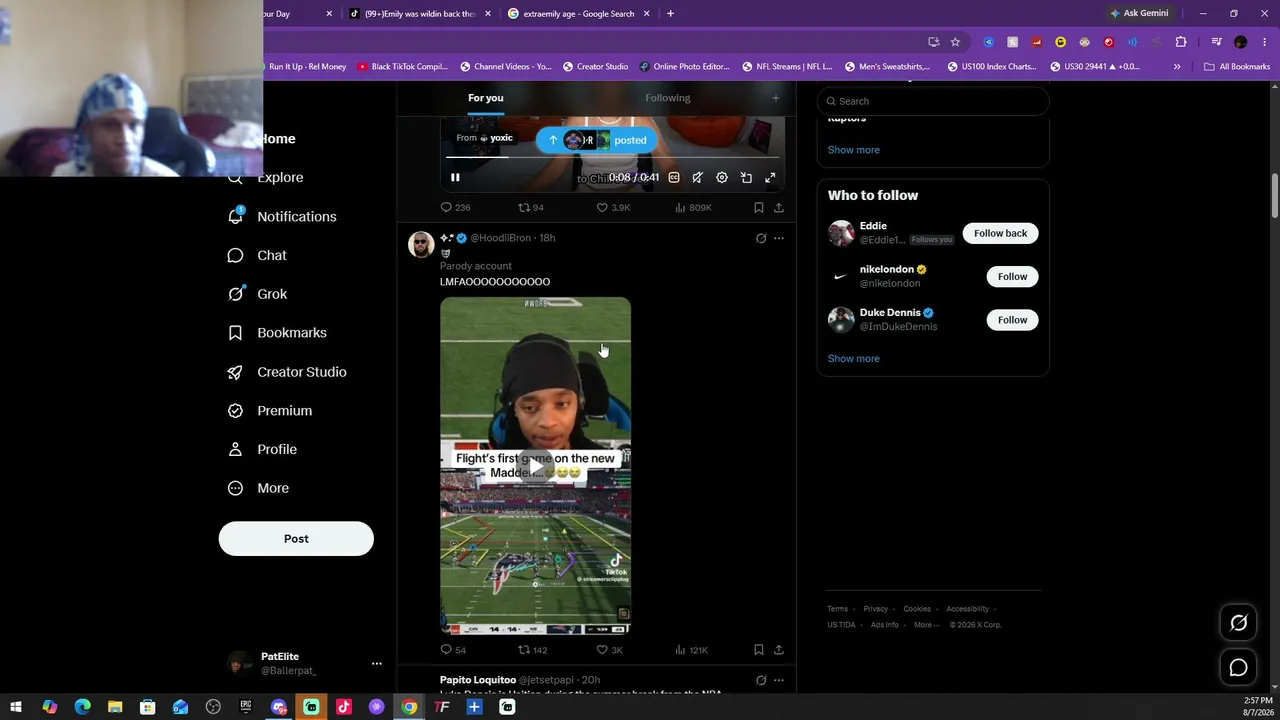The height and width of the screenshot is (720, 1280).
Task: Bookmark this page with star icon
Action: pyautogui.click(x=955, y=42)
